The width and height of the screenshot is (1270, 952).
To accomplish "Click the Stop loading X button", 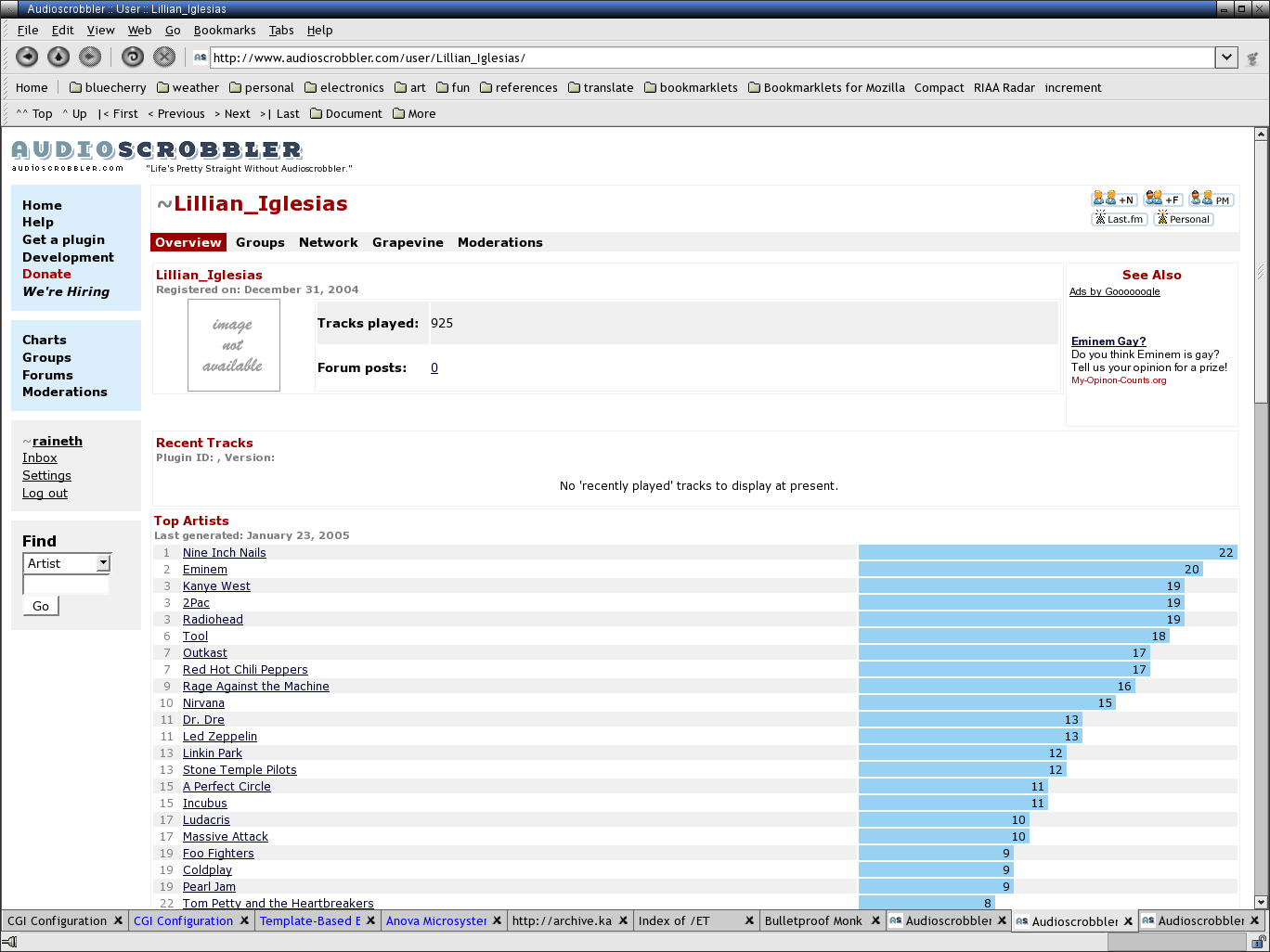I will [164, 57].
